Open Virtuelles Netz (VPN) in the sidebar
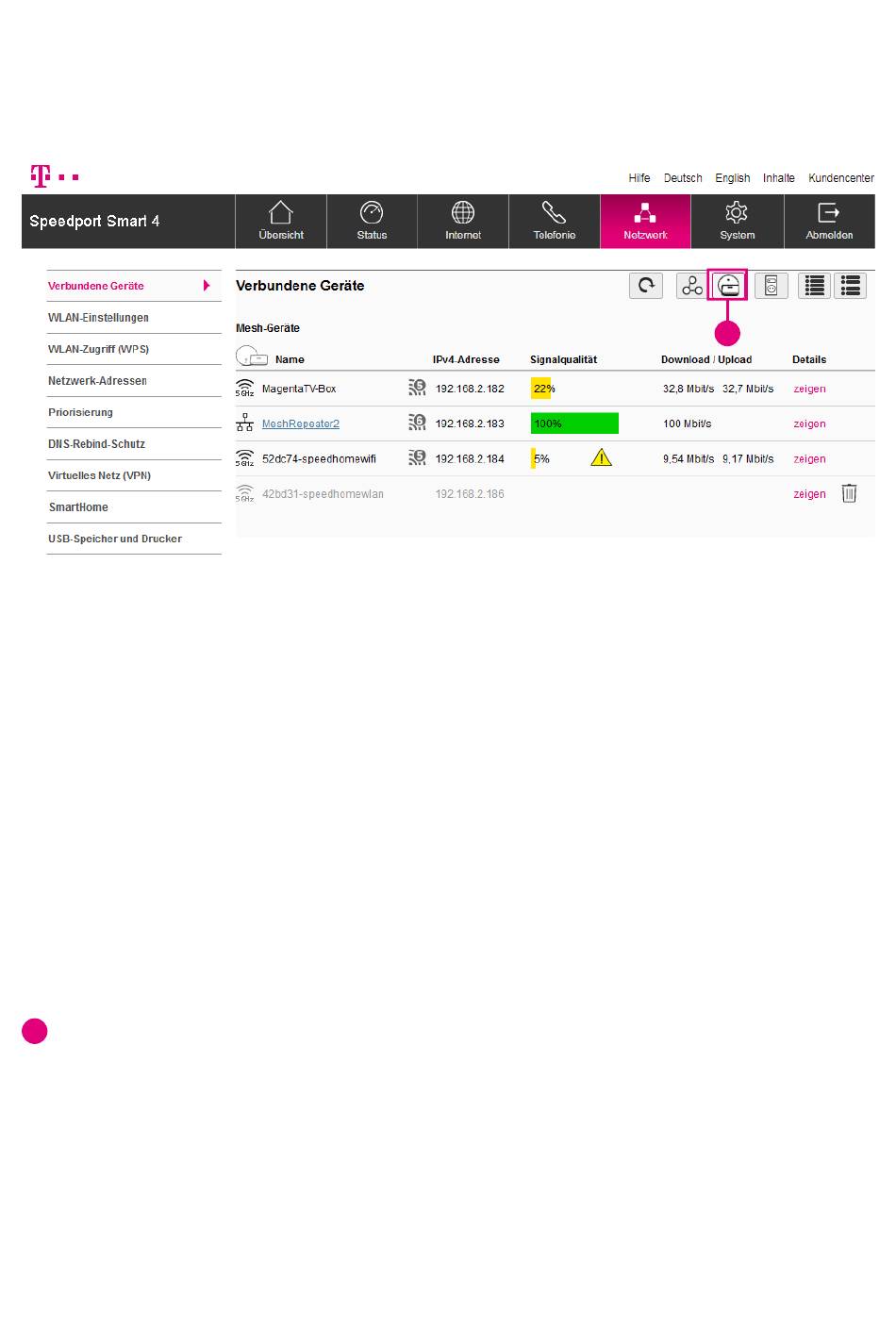The image size is (896, 1344). (134, 475)
